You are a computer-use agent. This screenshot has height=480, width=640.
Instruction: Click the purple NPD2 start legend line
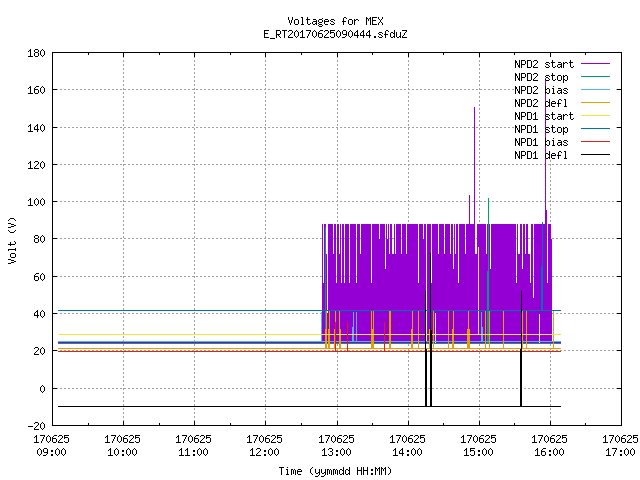click(596, 64)
